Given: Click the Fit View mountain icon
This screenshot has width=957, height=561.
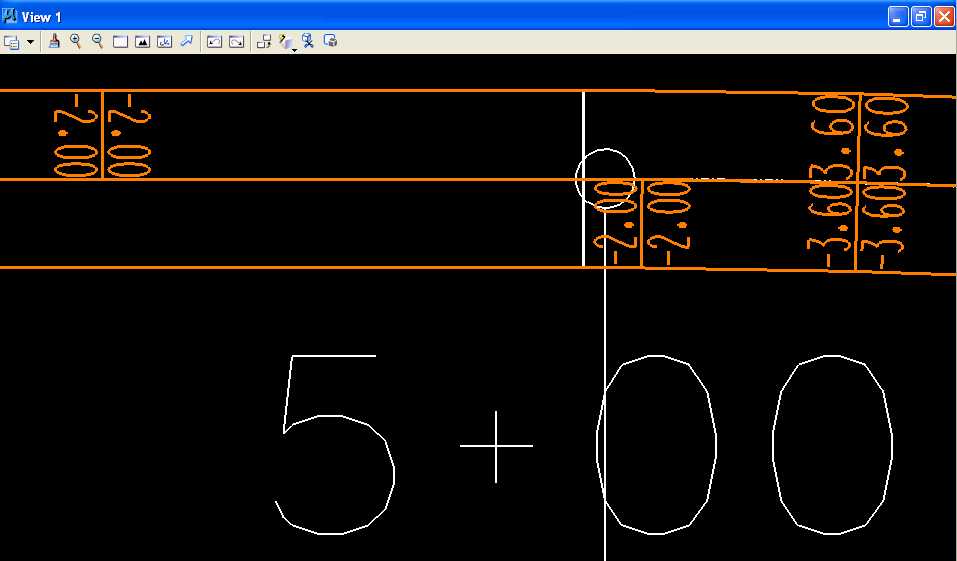Looking at the screenshot, I should tap(142, 42).
